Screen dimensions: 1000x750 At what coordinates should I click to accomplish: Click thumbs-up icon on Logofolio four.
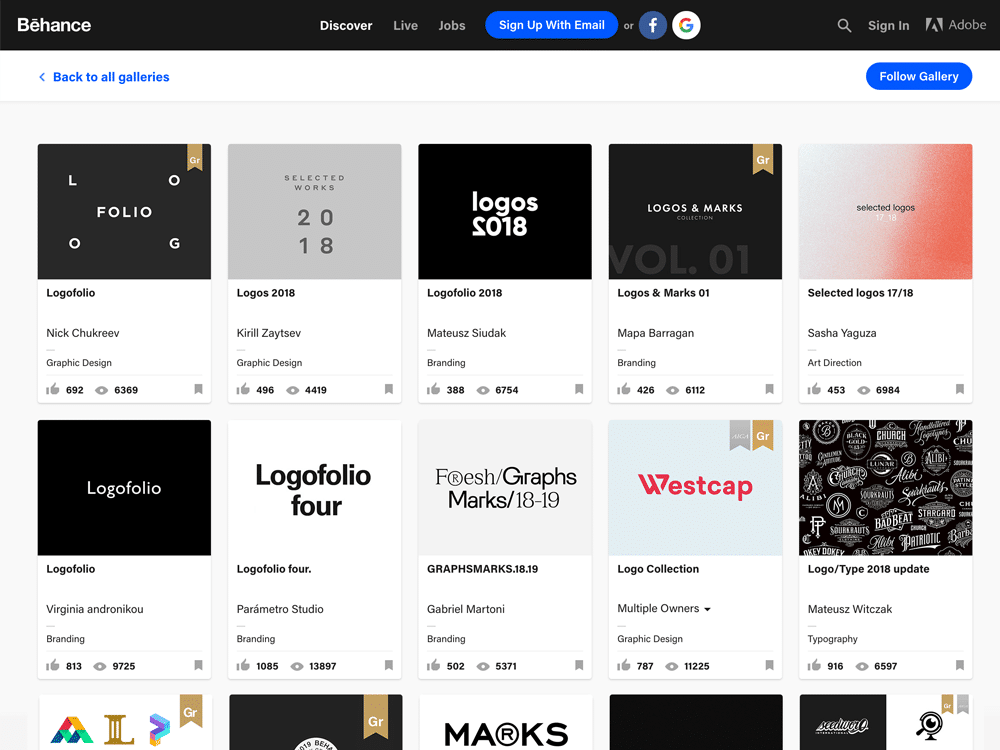(x=243, y=665)
